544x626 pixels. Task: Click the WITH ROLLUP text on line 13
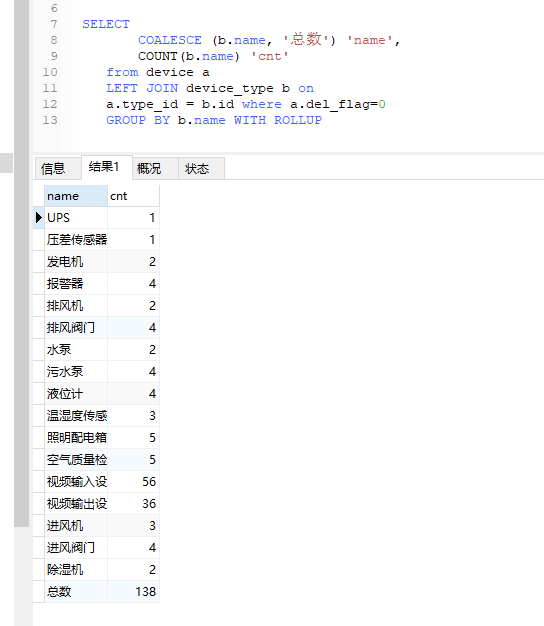pos(278,120)
